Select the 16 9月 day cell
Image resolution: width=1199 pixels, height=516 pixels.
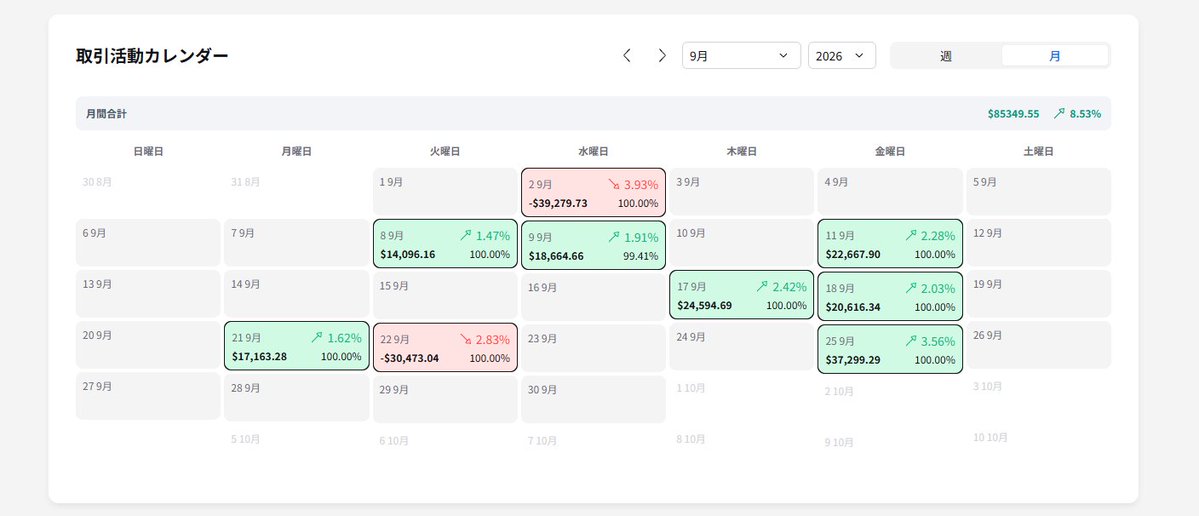pyautogui.click(x=593, y=297)
